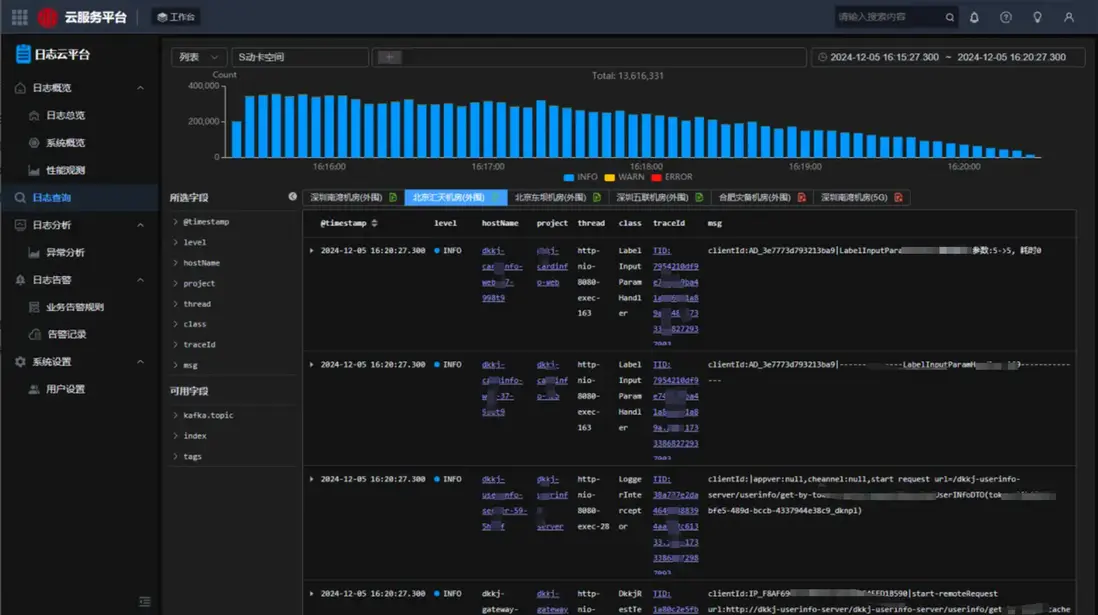The width and height of the screenshot is (1098, 615).
Task: Expand the msg field
Action: tap(175, 365)
